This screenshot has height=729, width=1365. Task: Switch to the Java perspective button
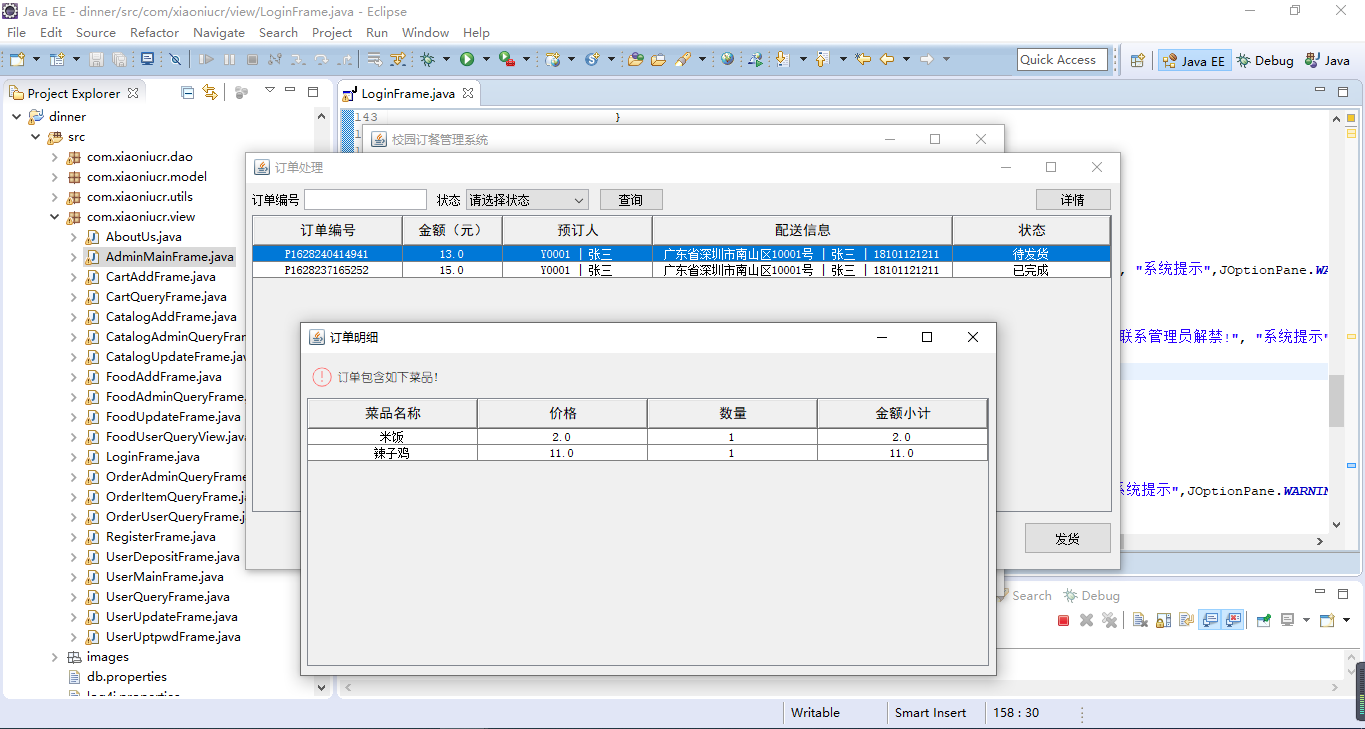click(1328, 61)
